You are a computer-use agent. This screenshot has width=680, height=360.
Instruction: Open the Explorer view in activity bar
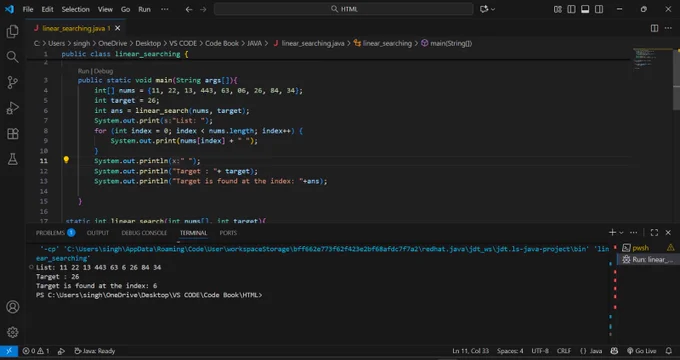tap(13, 31)
